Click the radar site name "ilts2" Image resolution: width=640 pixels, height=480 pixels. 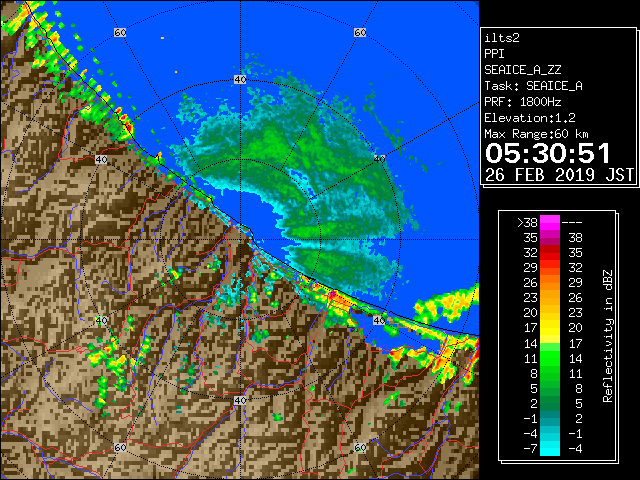coord(502,38)
